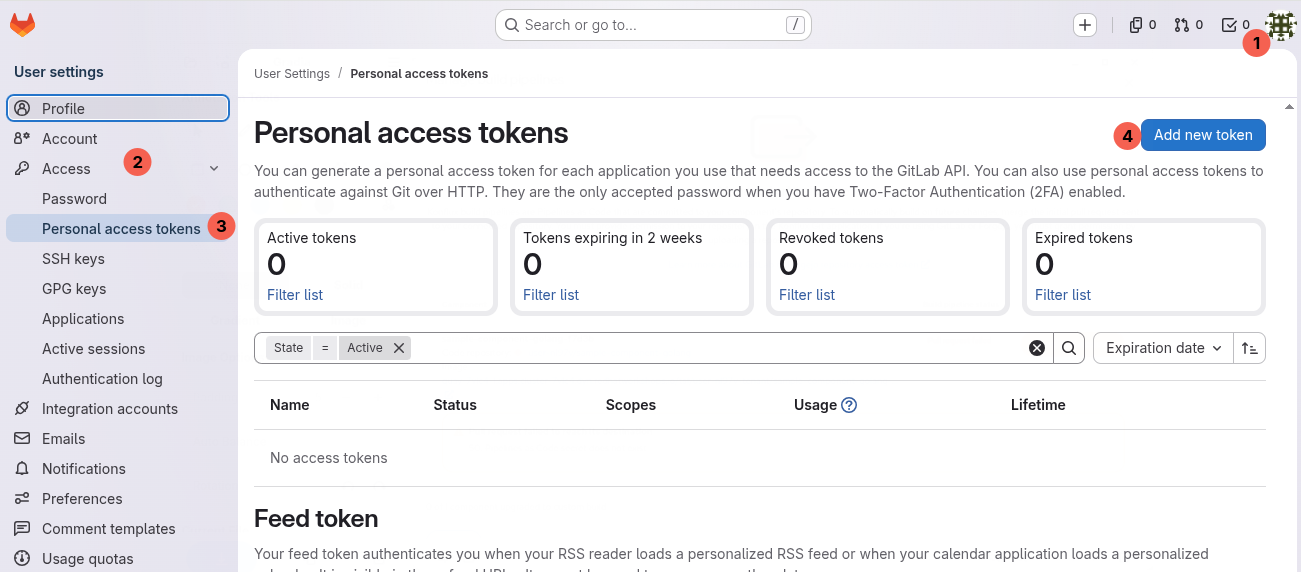Remove the Active state filter token
Screen dimensions: 1301x572
pos(399,348)
